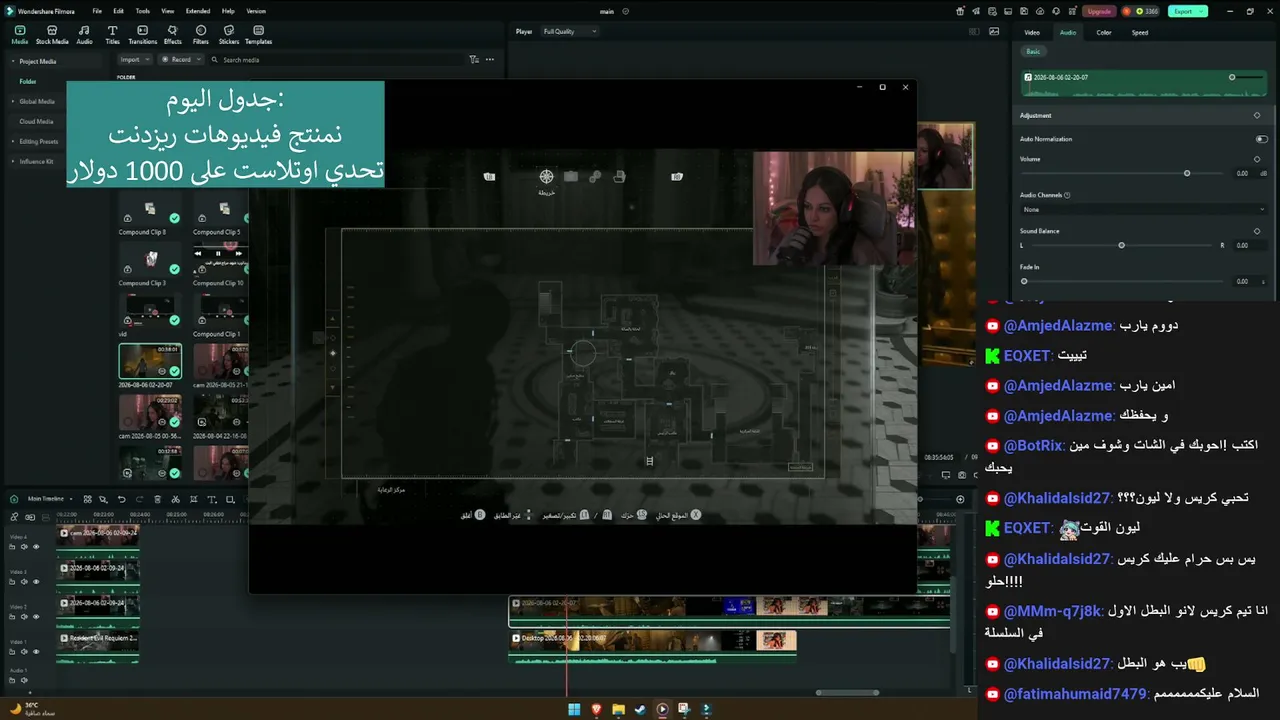Open the Record dropdown
Viewport: 1280px width, 720px height.
tap(181, 60)
